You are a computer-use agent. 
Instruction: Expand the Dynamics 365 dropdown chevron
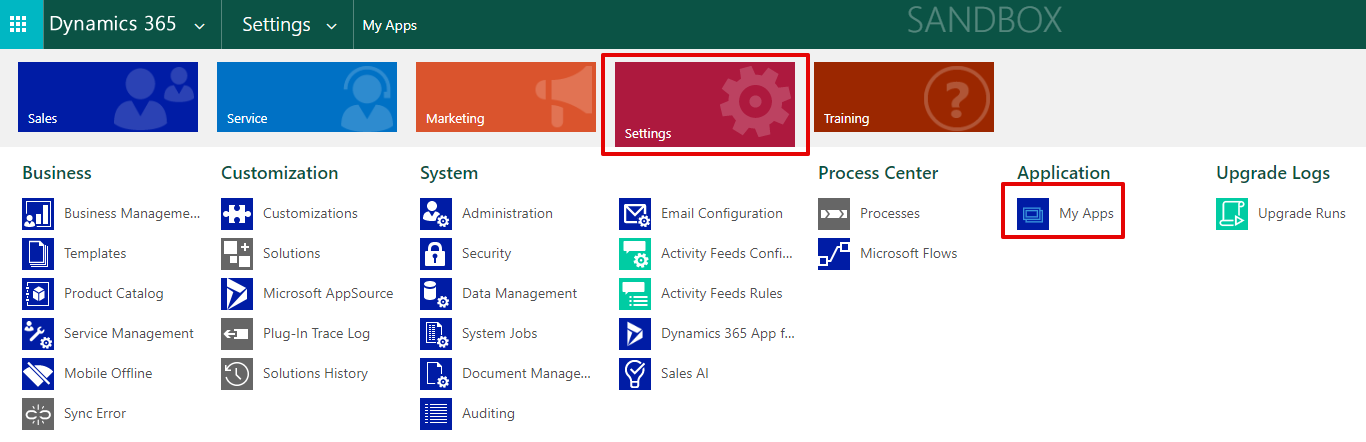[200, 26]
